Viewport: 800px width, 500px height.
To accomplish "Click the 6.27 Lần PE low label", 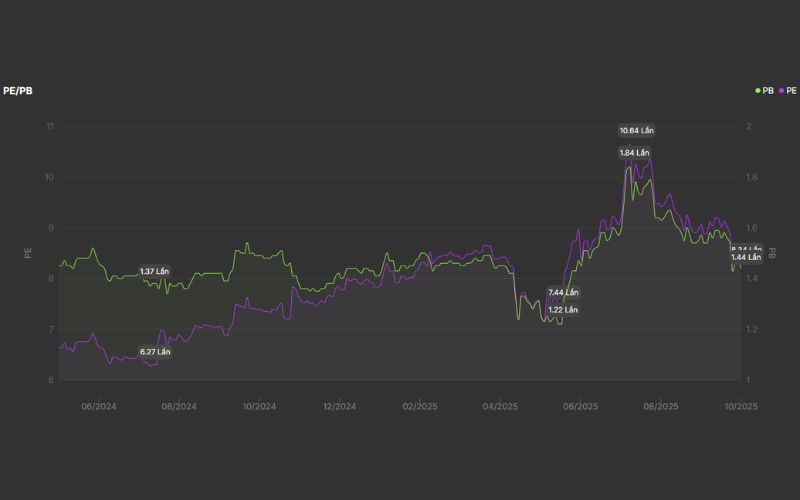I will pyautogui.click(x=155, y=352).
